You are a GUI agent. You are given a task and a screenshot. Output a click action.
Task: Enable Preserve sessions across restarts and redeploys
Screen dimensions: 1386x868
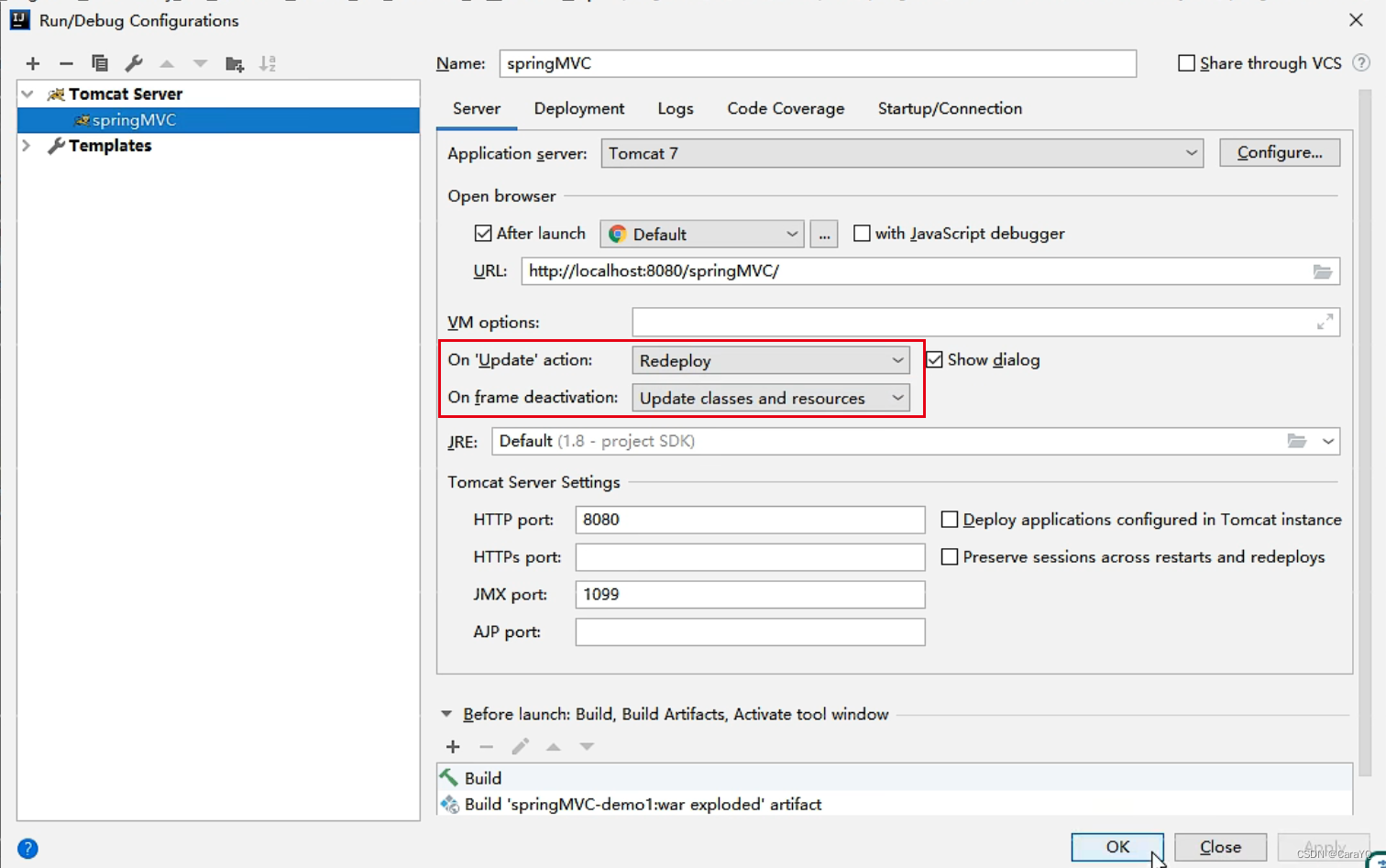pyautogui.click(x=950, y=557)
